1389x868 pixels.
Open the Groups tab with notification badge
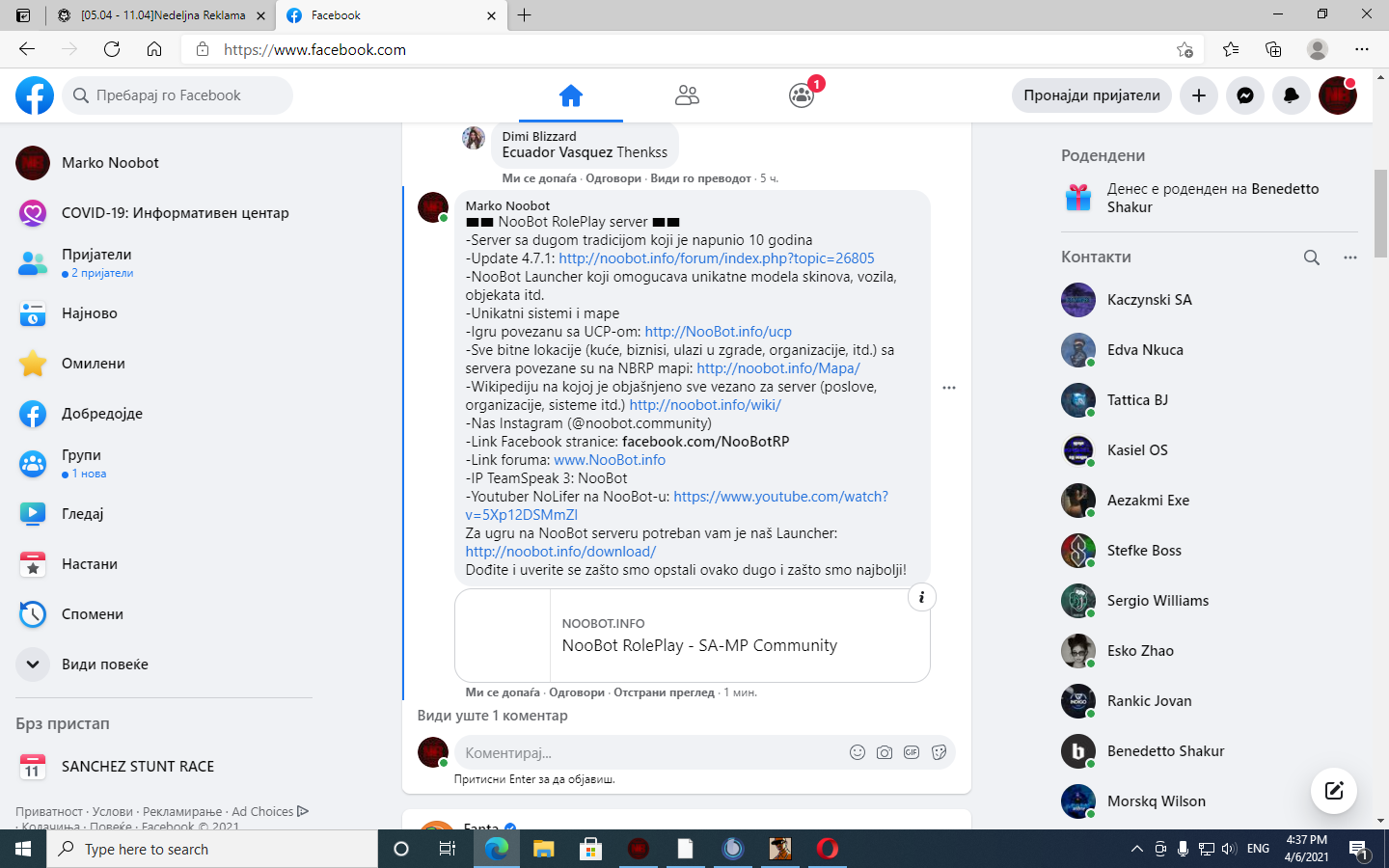(803, 95)
